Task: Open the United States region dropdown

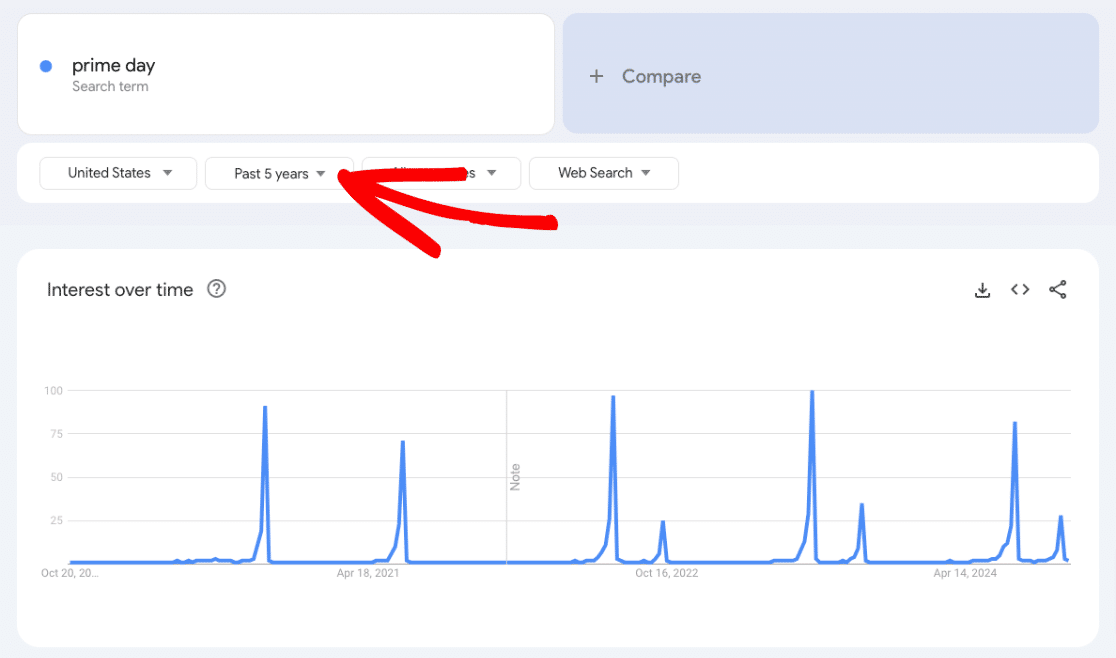Action: click(117, 172)
